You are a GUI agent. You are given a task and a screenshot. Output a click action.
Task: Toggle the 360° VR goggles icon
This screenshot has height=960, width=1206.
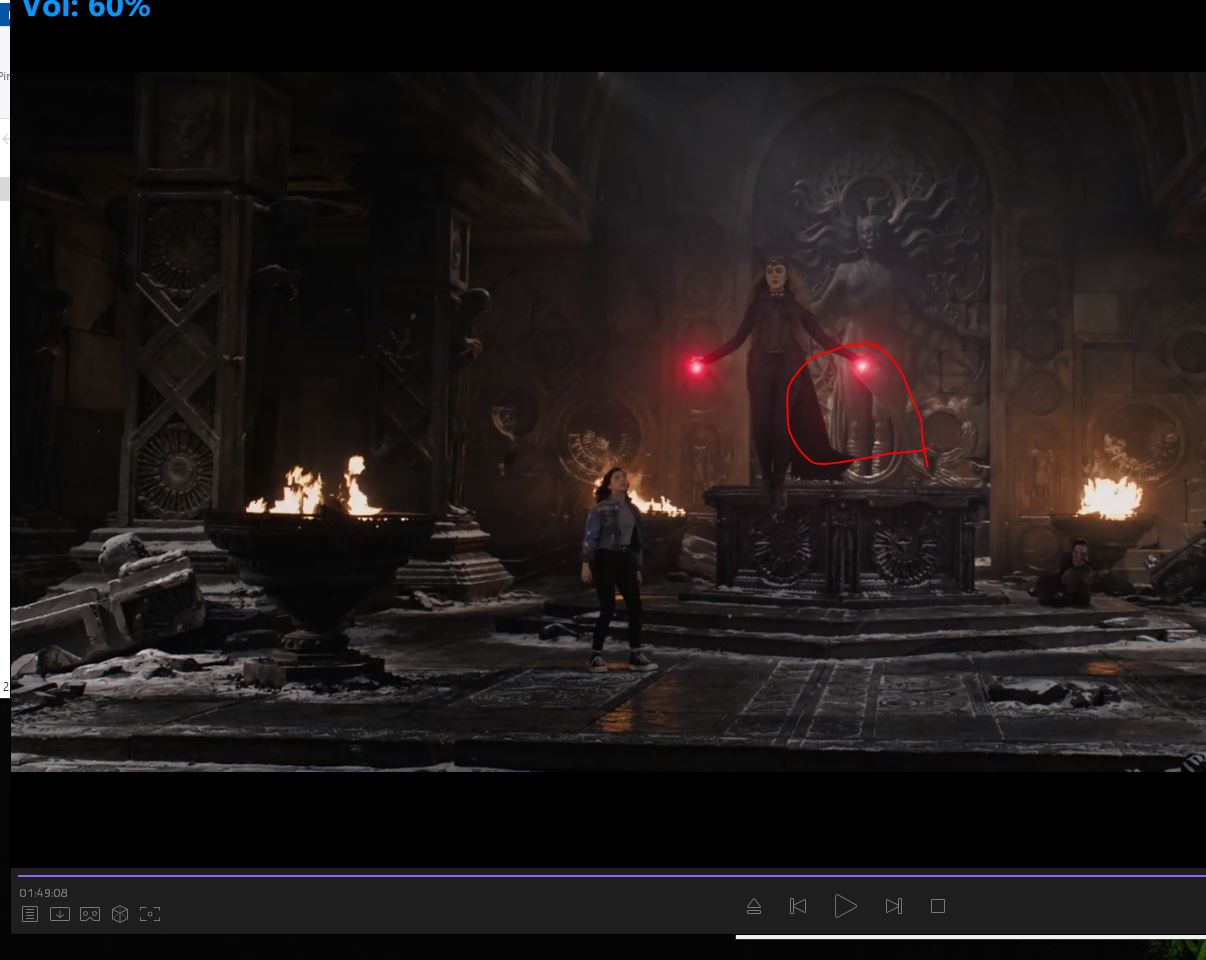[x=90, y=914]
